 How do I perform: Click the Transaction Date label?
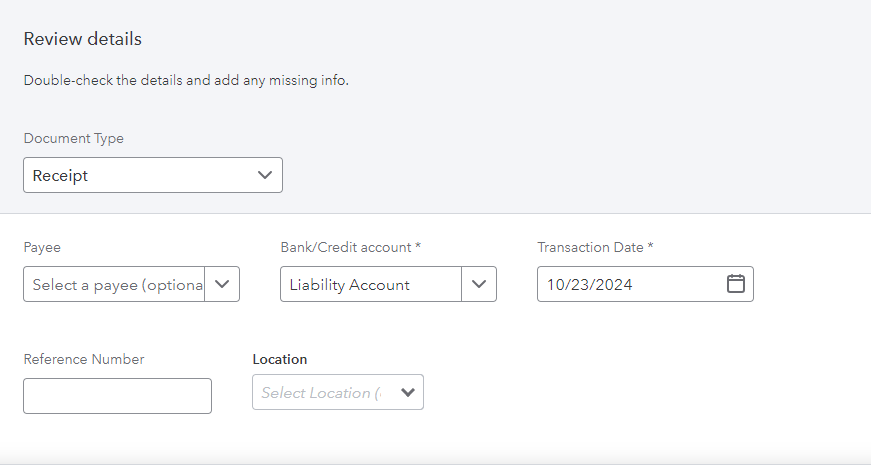point(595,247)
